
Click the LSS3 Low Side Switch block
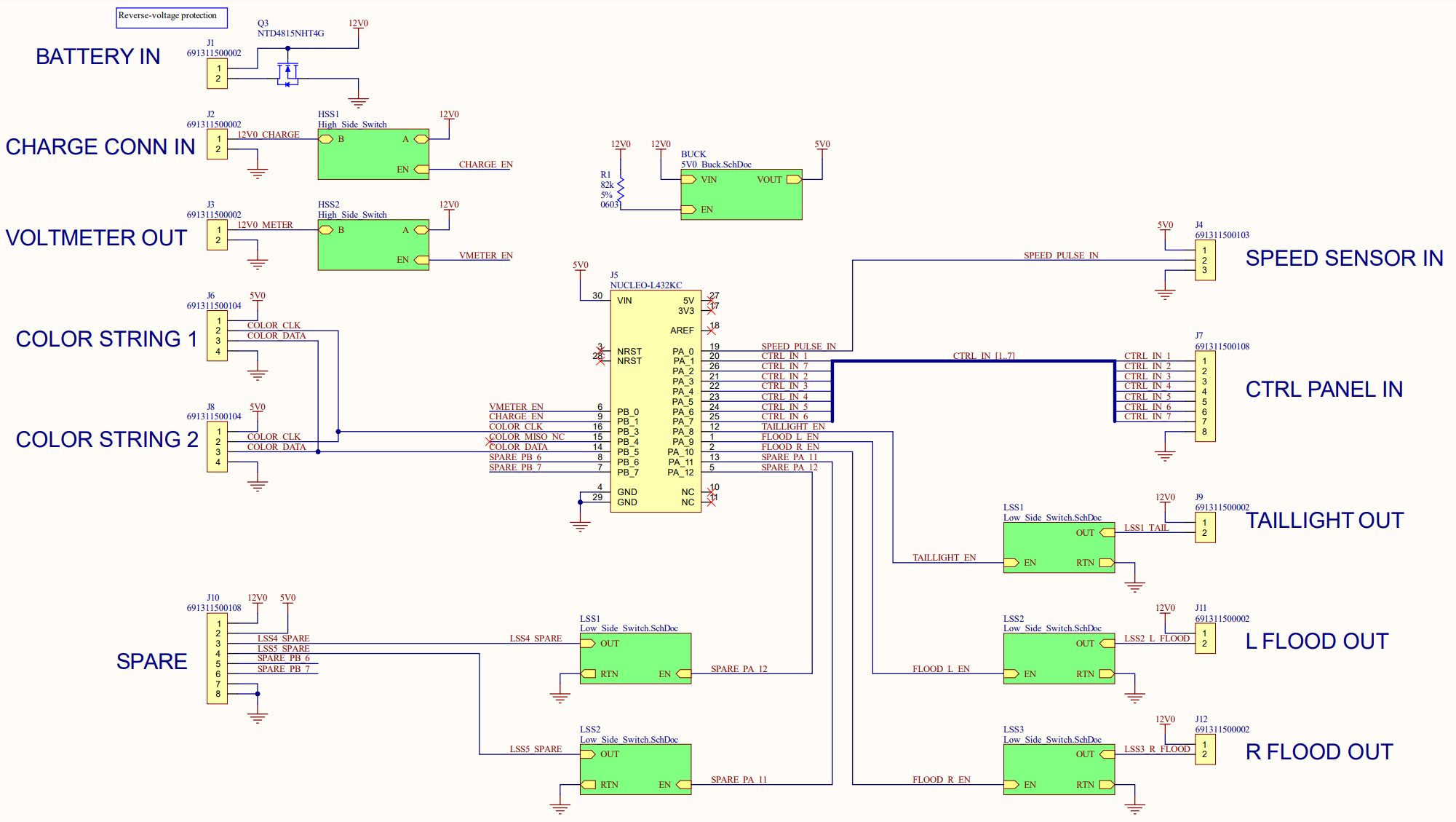(1058, 770)
